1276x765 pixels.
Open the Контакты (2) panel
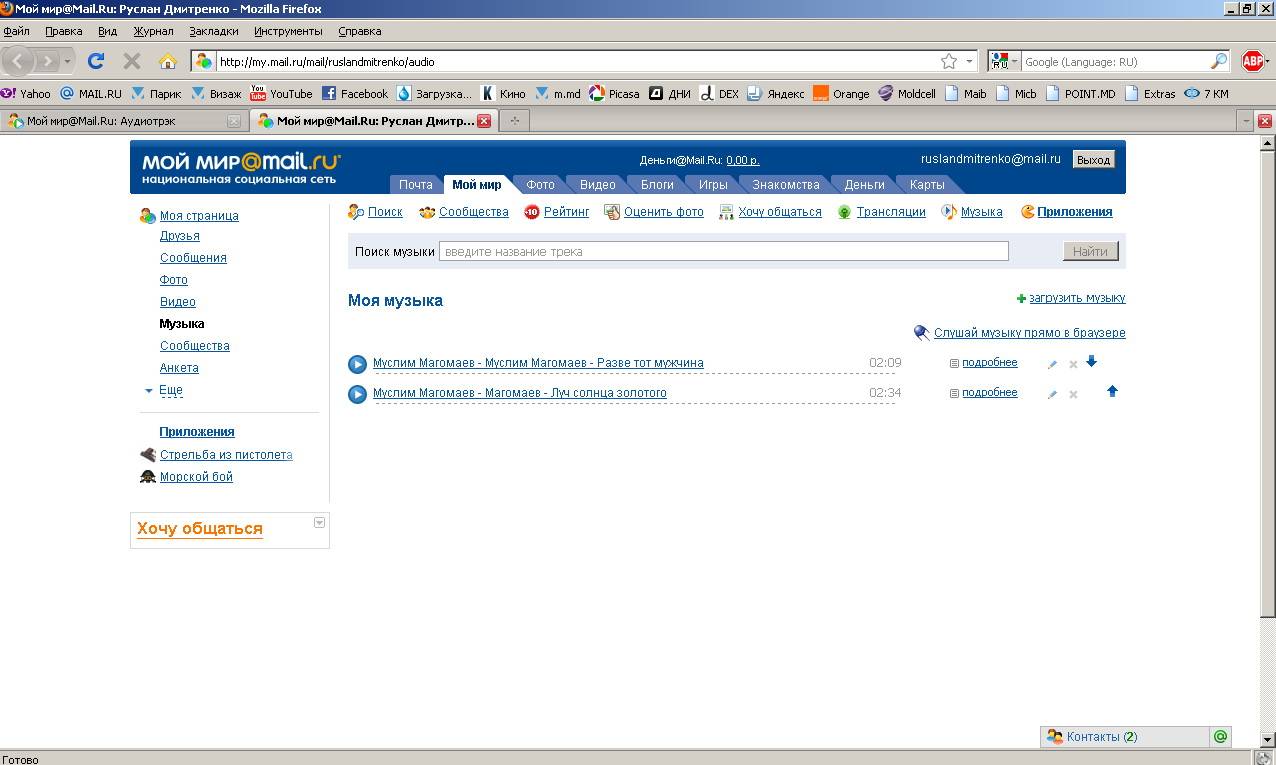(x=1101, y=737)
